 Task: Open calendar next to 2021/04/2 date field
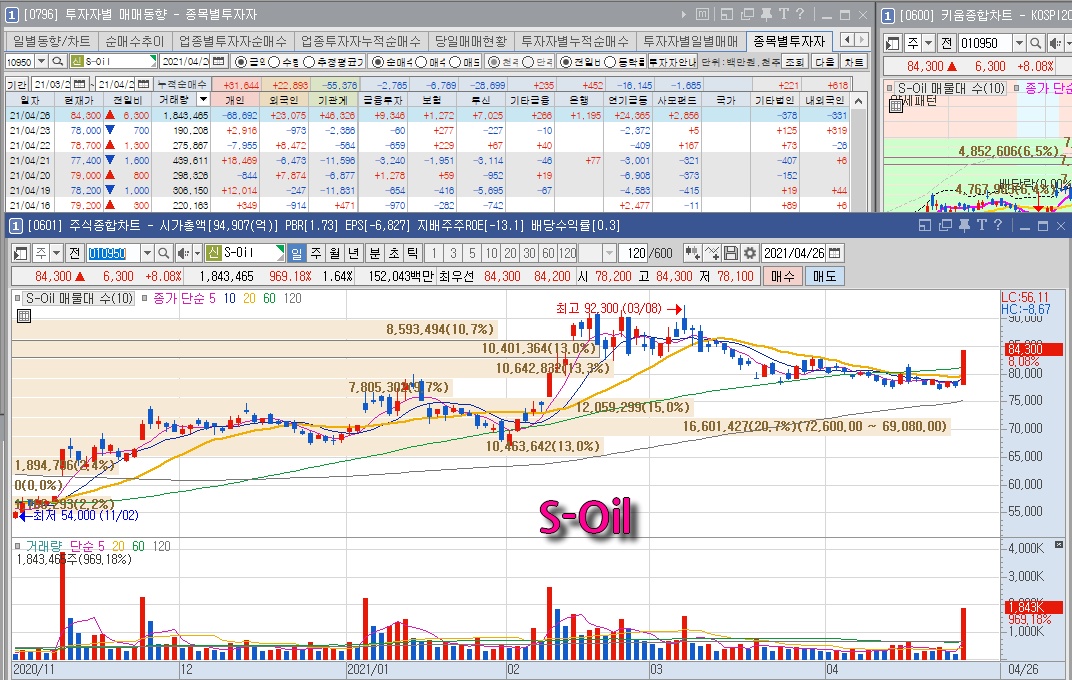[x=219, y=62]
